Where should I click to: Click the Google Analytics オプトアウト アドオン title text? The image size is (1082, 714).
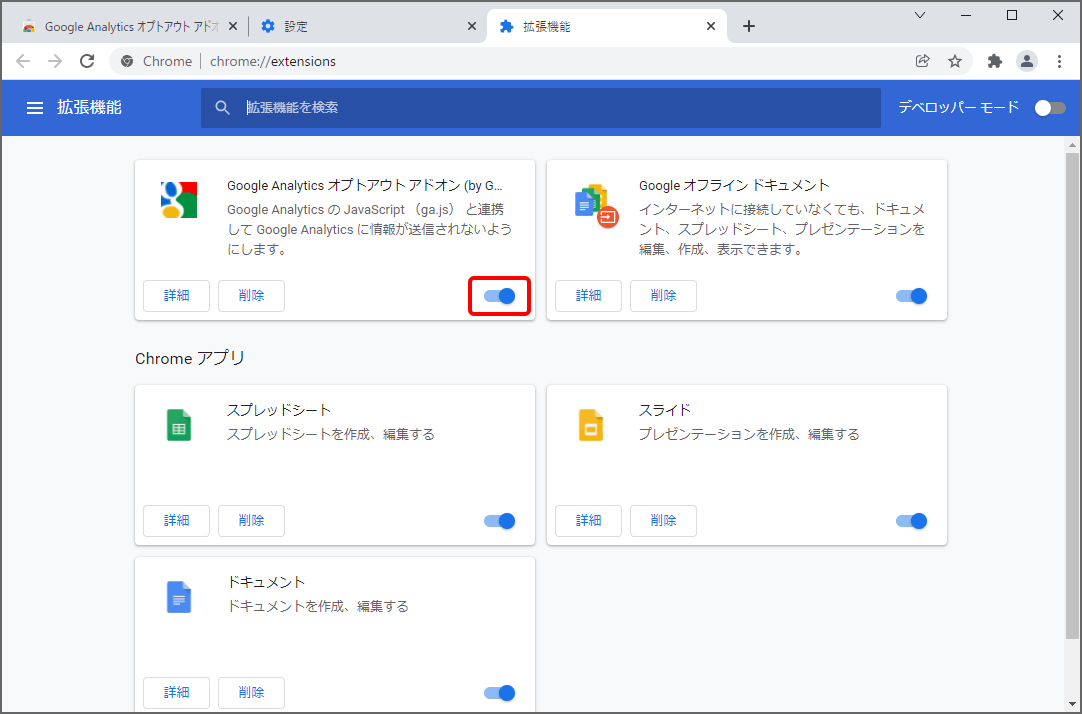(x=365, y=186)
